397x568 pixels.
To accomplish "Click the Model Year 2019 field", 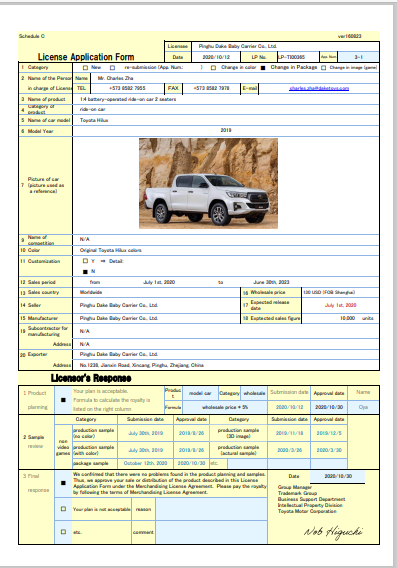I will coord(226,130).
